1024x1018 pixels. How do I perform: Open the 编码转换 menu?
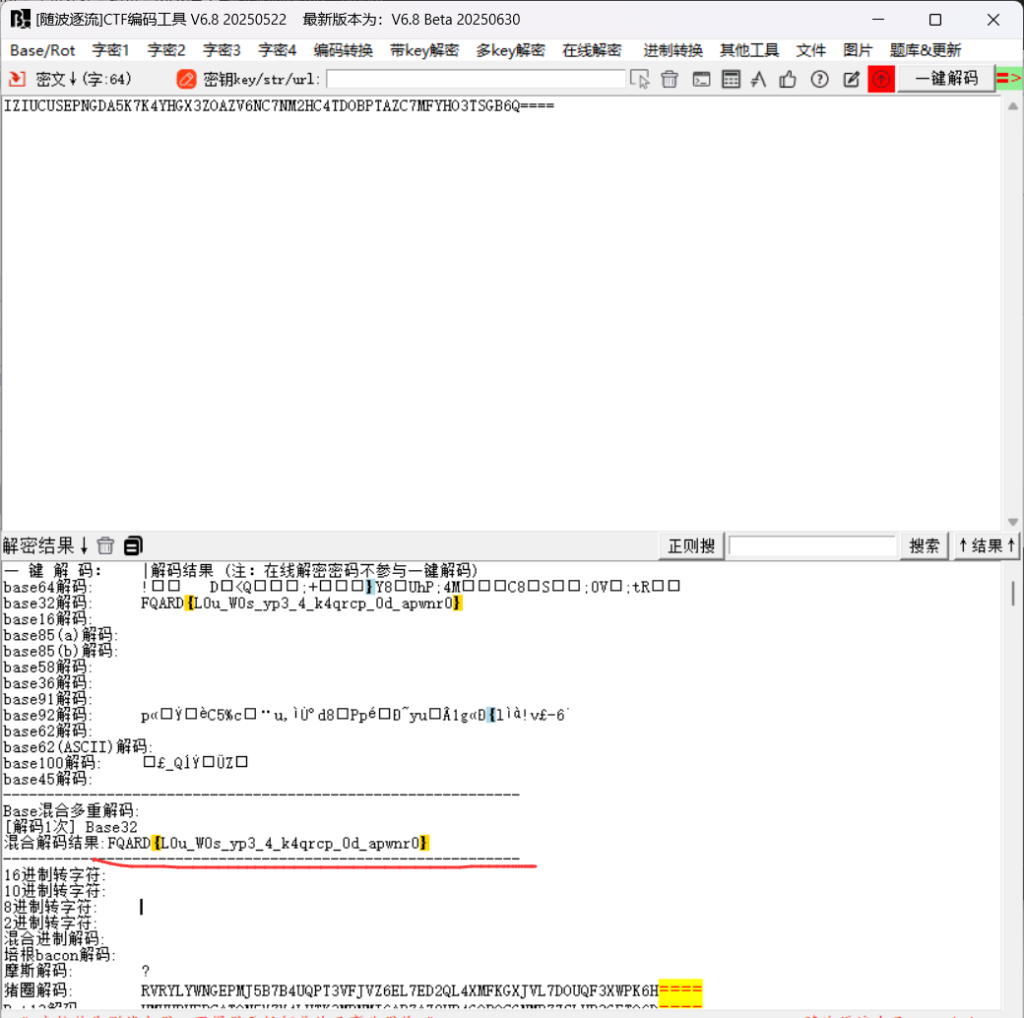click(x=343, y=50)
